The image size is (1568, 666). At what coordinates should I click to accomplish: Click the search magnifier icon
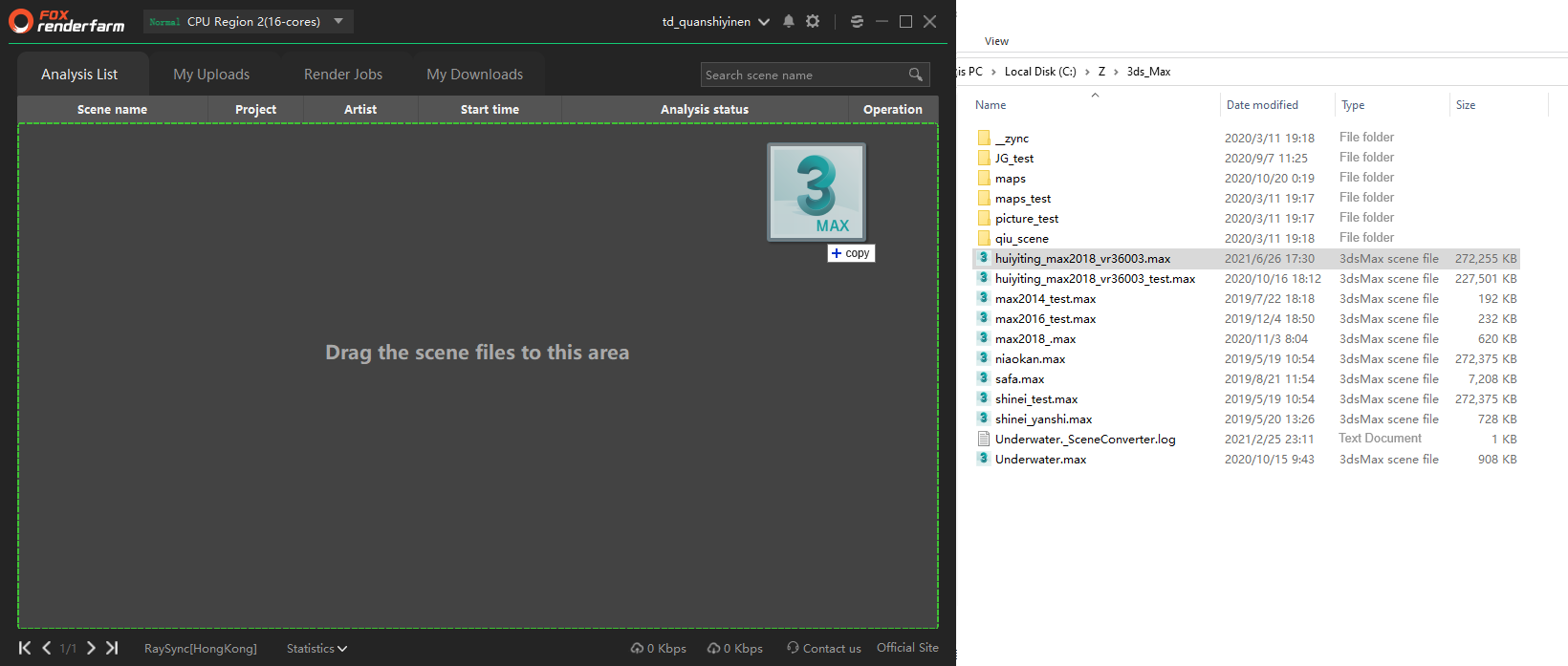coord(916,75)
